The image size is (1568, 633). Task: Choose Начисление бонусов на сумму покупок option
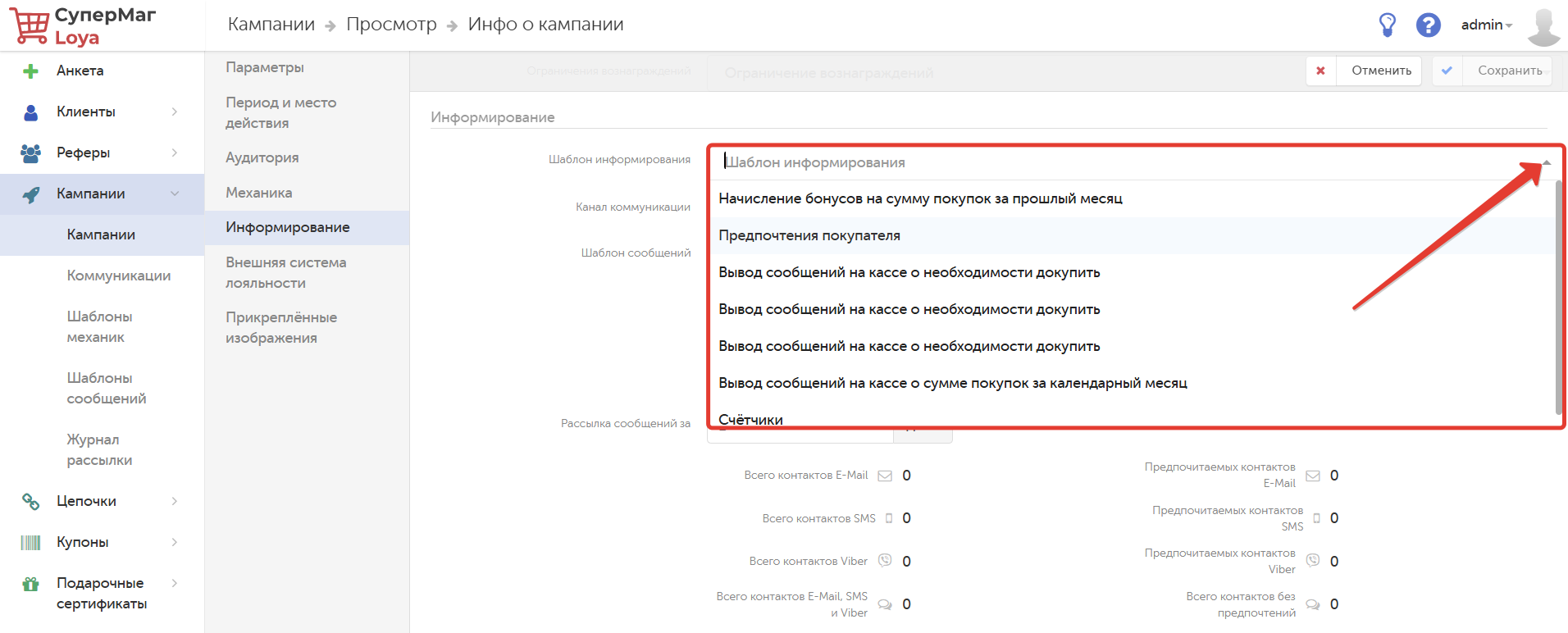click(x=920, y=198)
